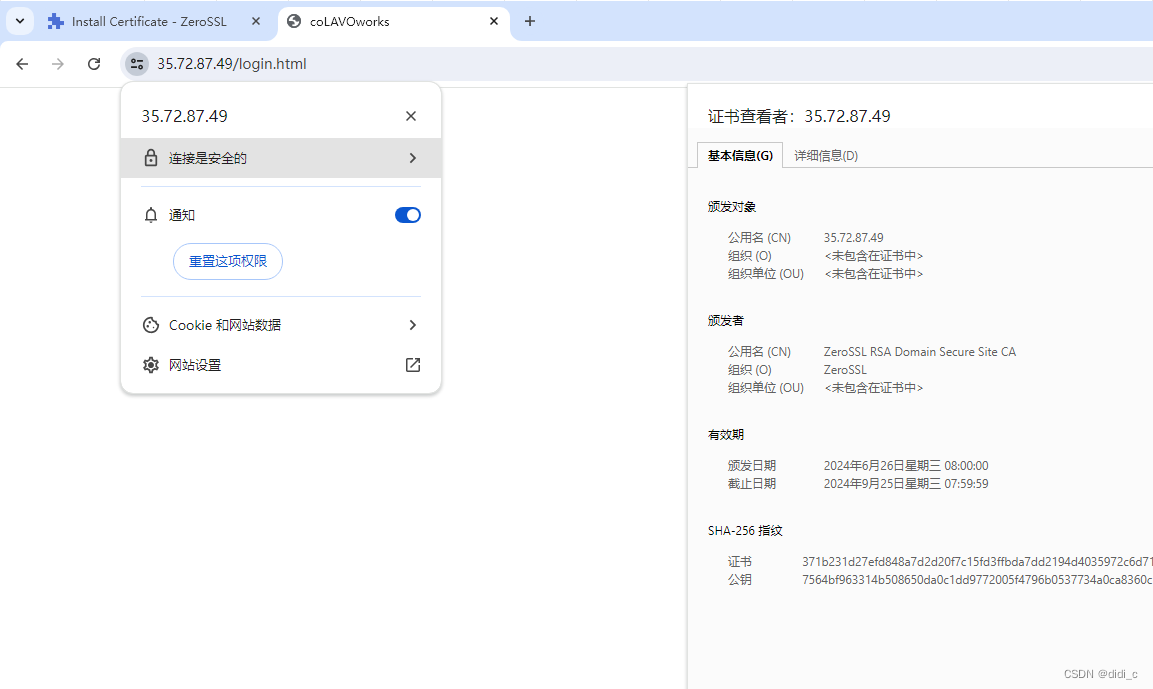Open site information via the tune icon
This screenshot has height=689, width=1153.
pyautogui.click(x=136, y=63)
